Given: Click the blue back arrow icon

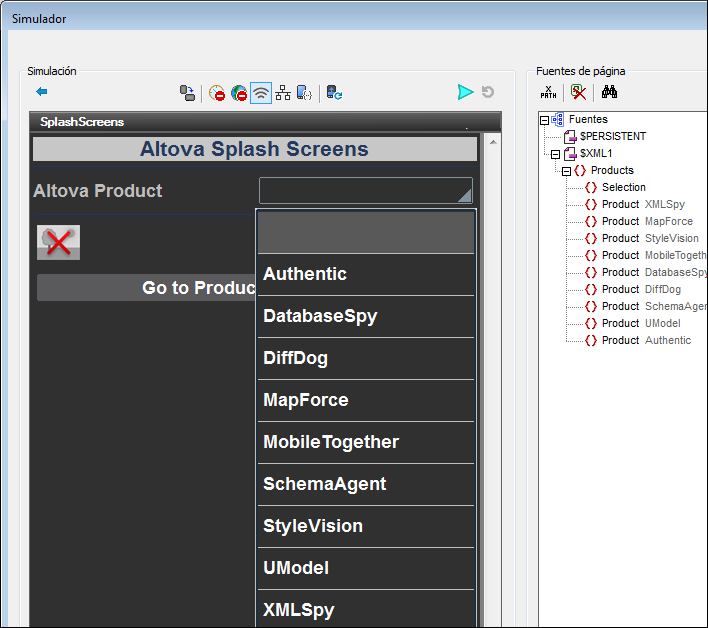Looking at the screenshot, I should [x=42, y=92].
